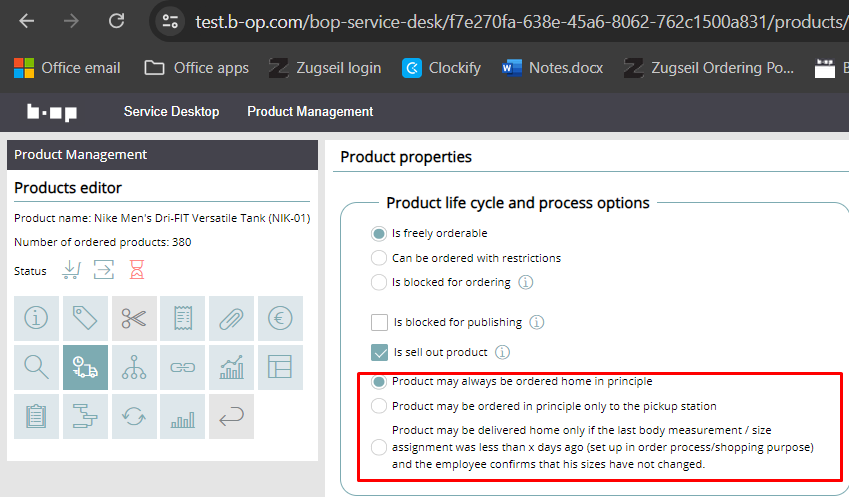Open the Service Desktop menu
This screenshot has height=497, width=849.
(x=171, y=112)
